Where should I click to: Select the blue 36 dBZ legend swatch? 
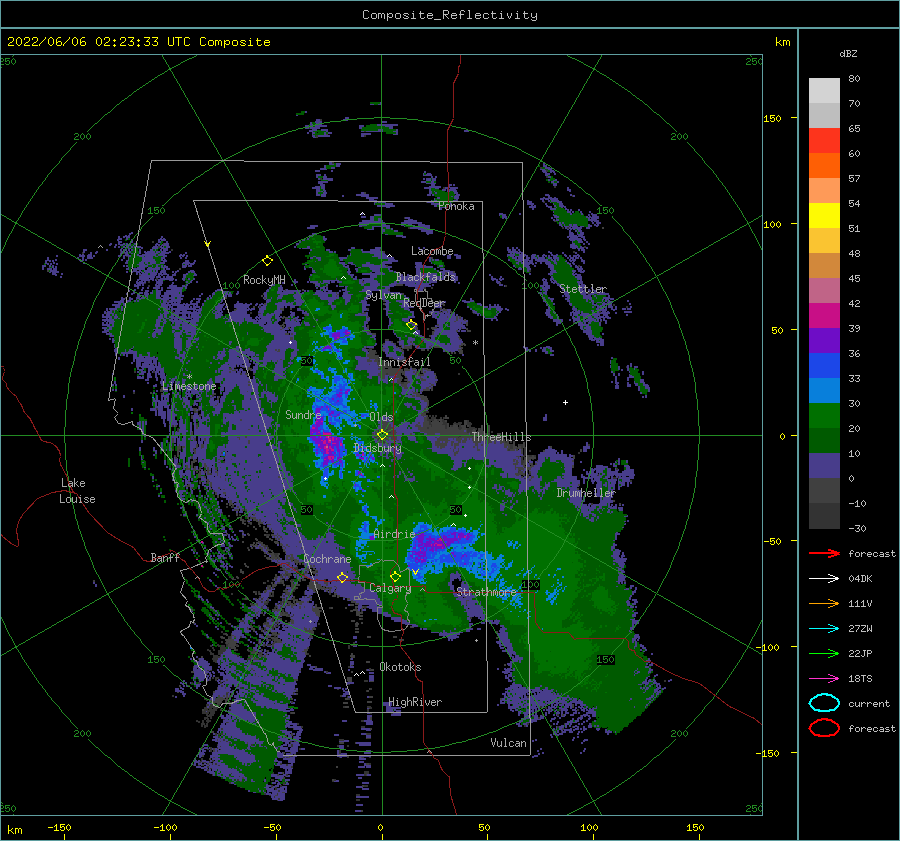click(824, 365)
